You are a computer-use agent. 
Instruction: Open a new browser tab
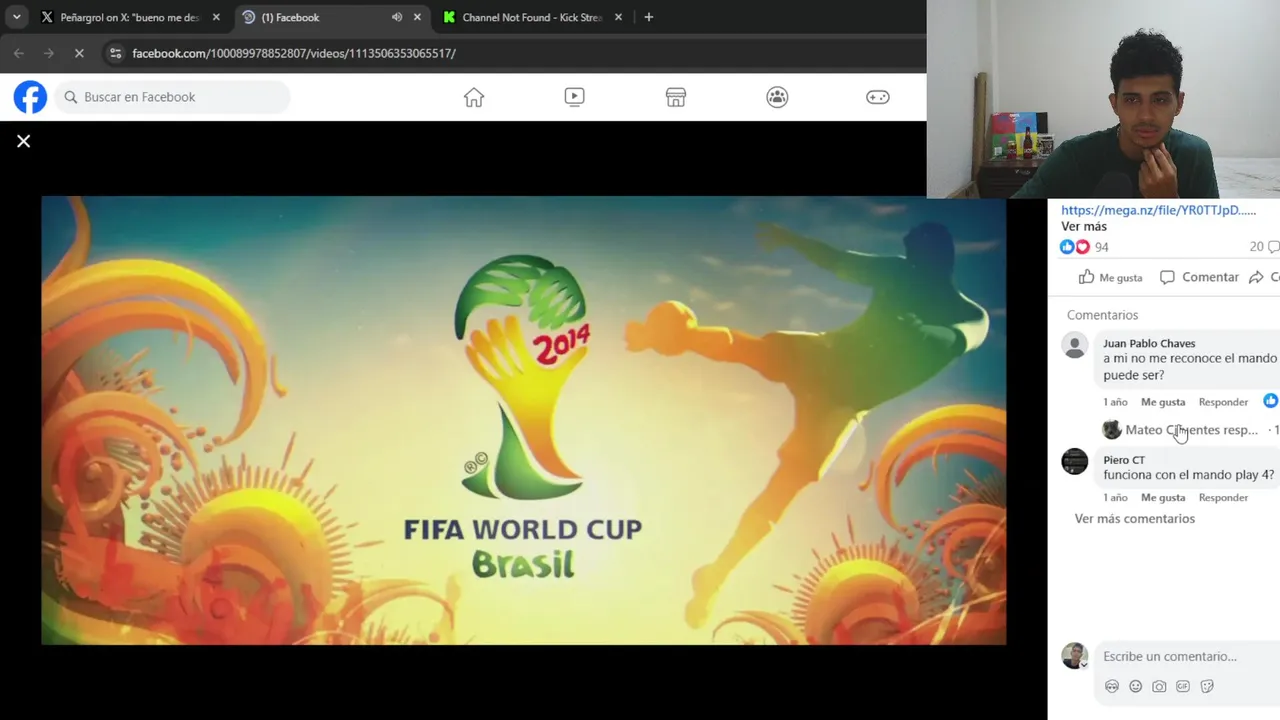click(649, 17)
